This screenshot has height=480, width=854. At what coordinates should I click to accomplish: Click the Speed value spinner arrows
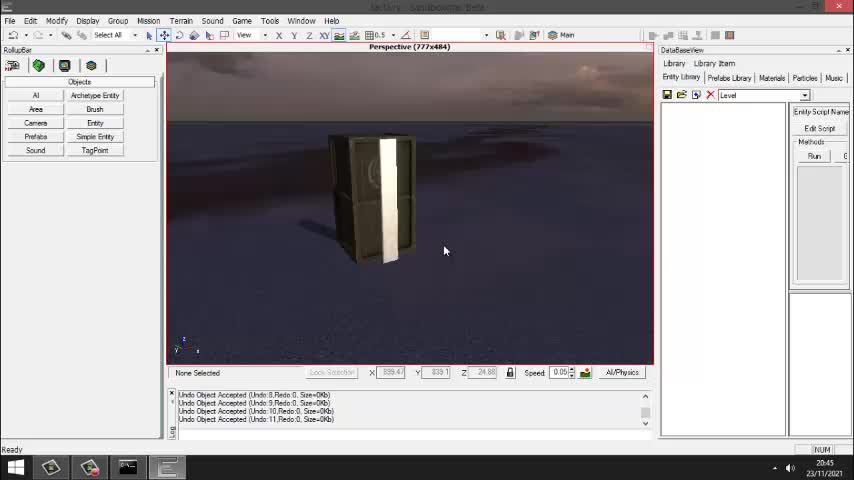(571, 373)
